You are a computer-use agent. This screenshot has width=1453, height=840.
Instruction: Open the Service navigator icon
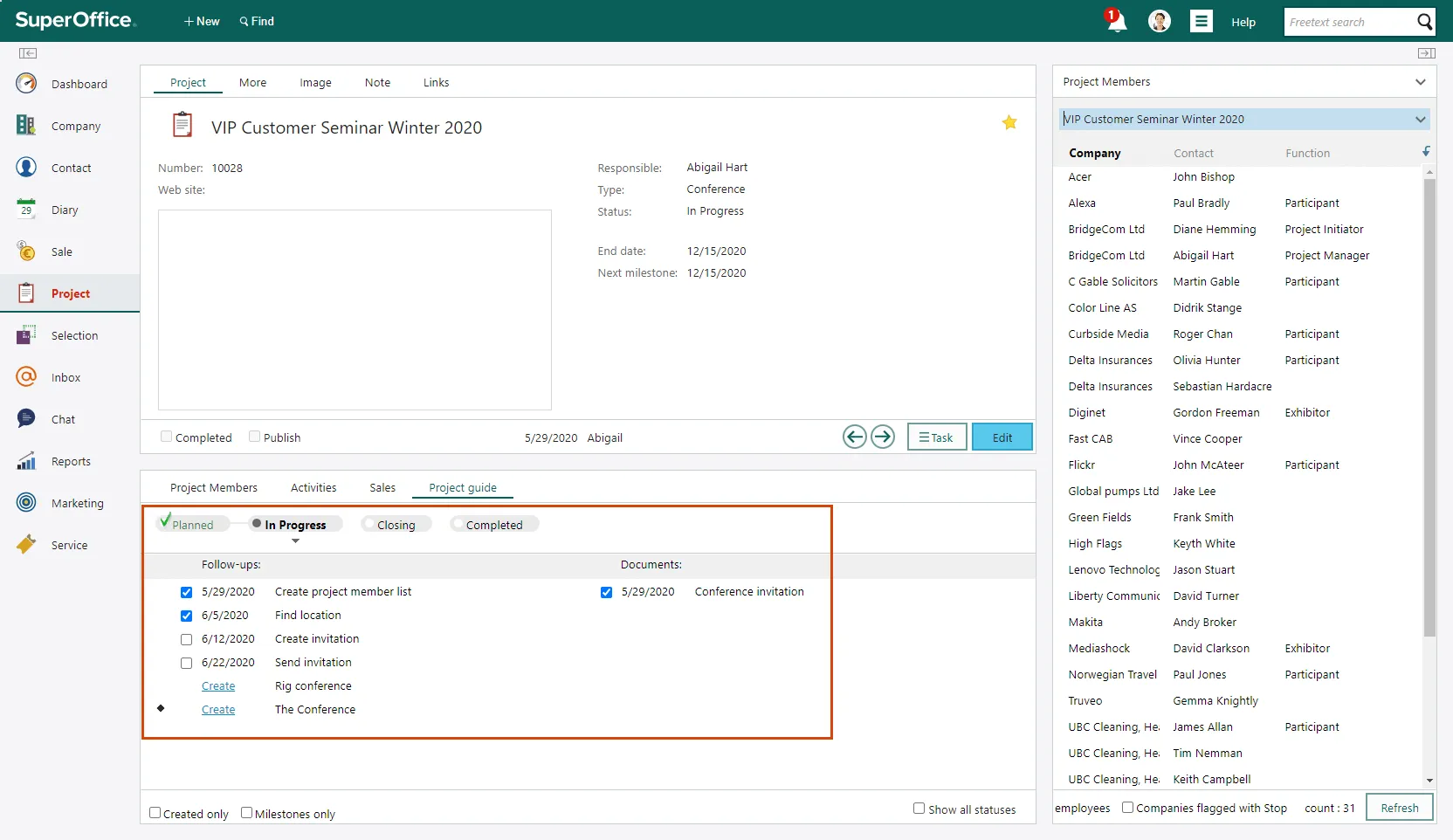pyautogui.click(x=26, y=545)
